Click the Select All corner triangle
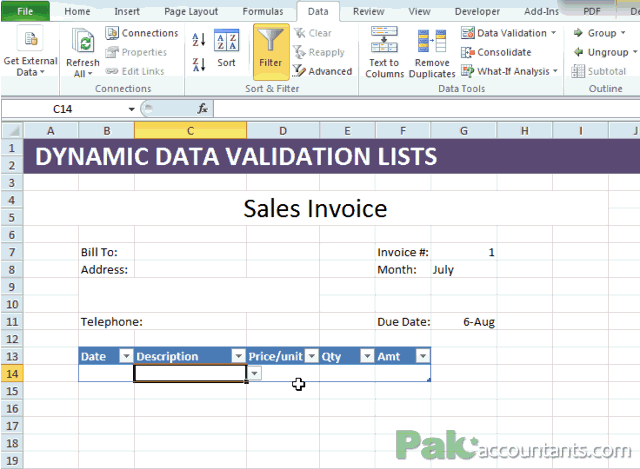The height and width of the screenshot is (469, 640). click(x=13, y=131)
